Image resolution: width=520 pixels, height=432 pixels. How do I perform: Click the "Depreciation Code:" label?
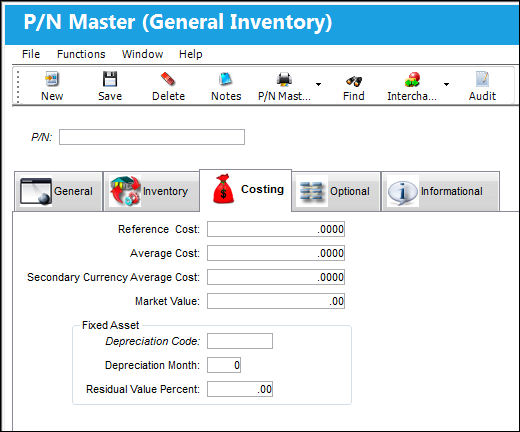(x=153, y=341)
